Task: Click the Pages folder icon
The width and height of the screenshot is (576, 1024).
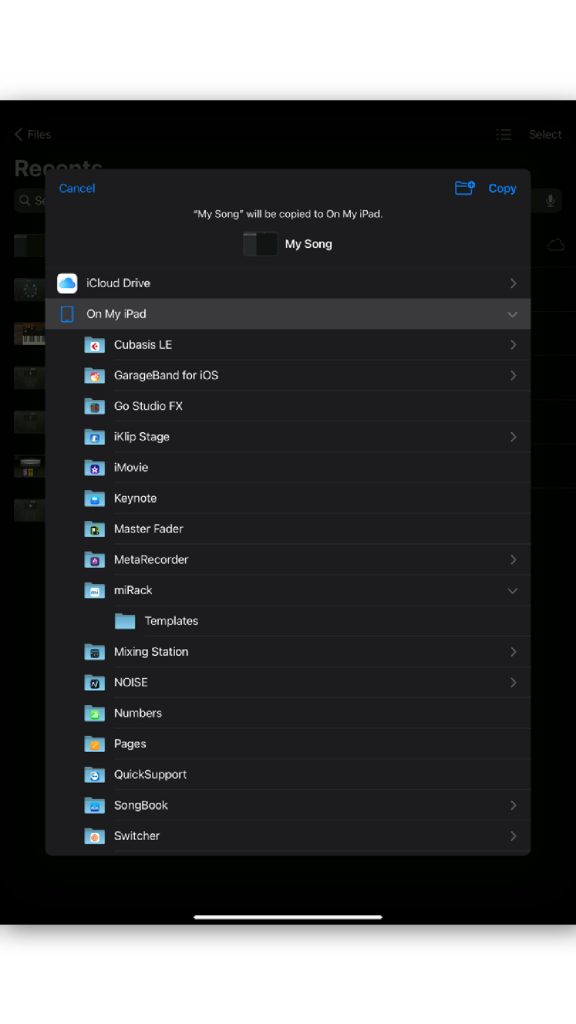Action: pos(95,744)
